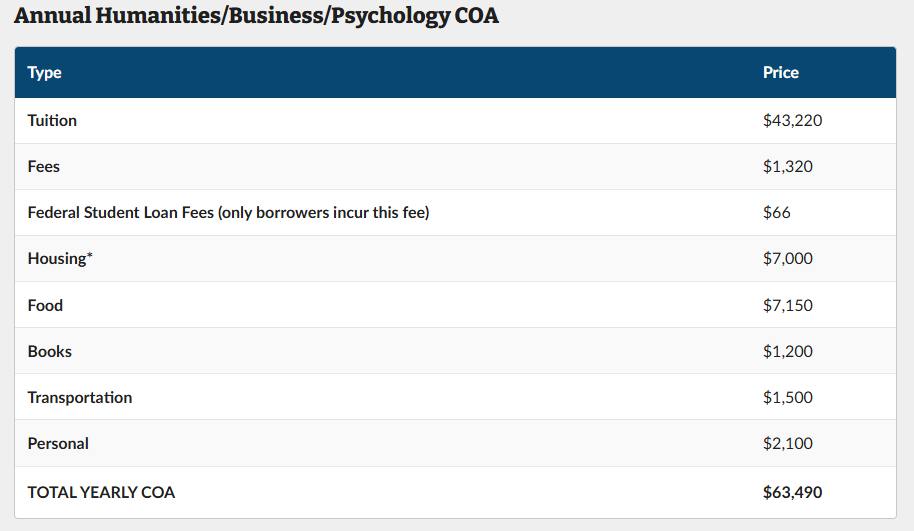Click the Price column header
914x531 pixels.
click(x=781, y=72)
